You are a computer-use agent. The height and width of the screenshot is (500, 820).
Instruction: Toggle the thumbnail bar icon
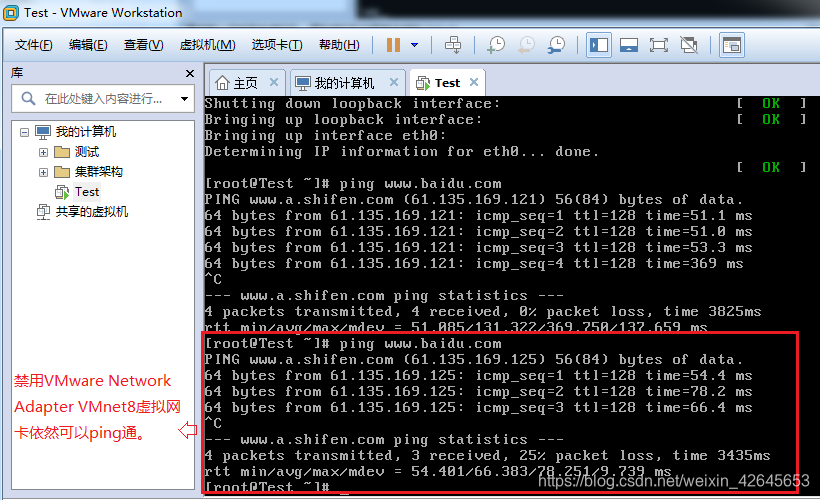pos(629,45)
